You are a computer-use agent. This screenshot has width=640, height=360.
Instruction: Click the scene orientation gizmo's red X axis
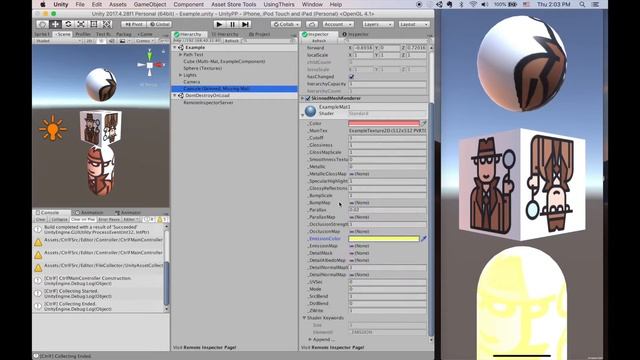click(159, 65)
